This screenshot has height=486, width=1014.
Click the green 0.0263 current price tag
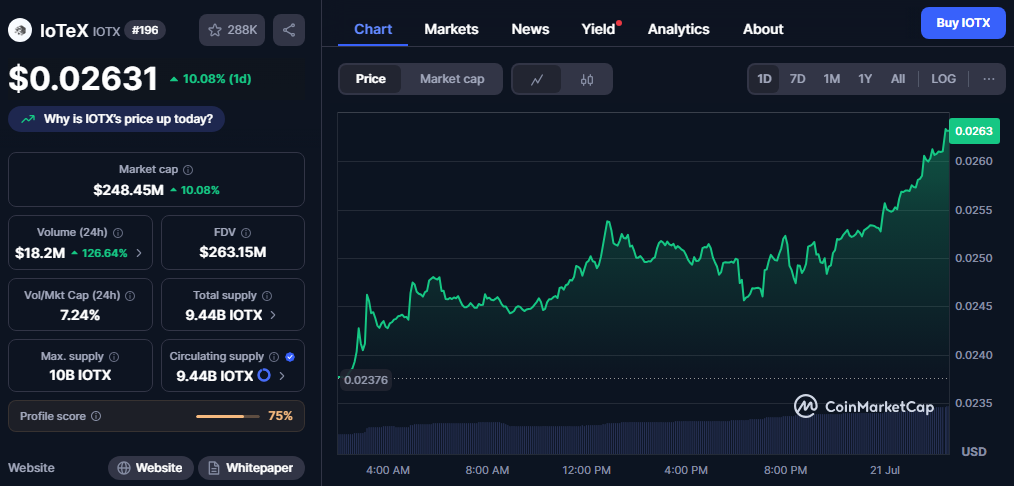(x=974, y=131)
